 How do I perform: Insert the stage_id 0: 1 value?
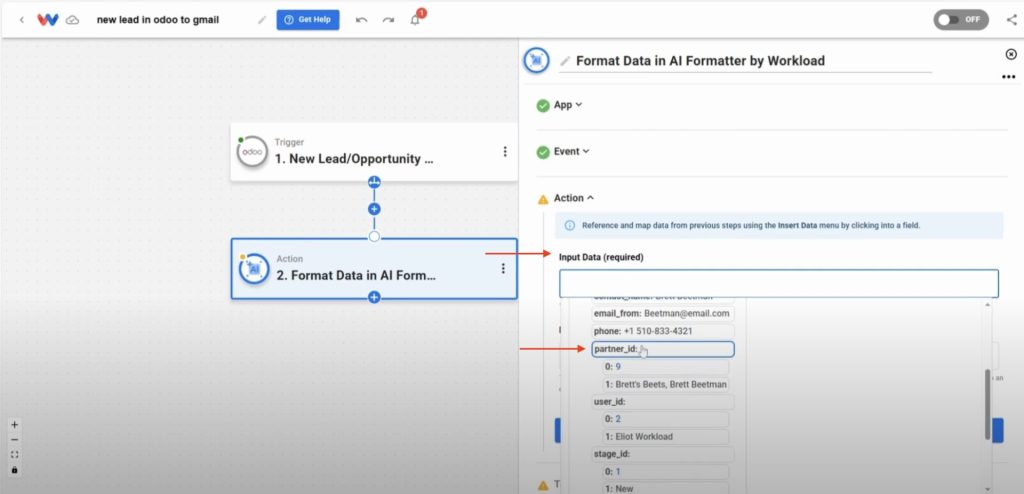(665, 471)
